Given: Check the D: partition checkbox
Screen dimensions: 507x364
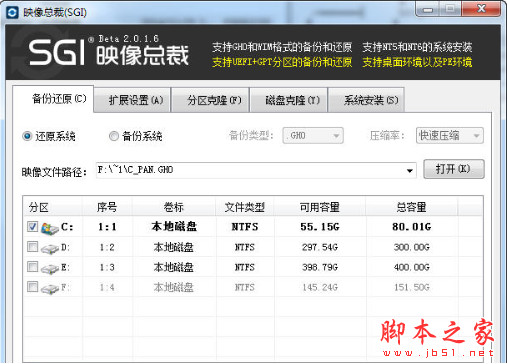Looking at the screenshot, I should click(x=32, y=247).
